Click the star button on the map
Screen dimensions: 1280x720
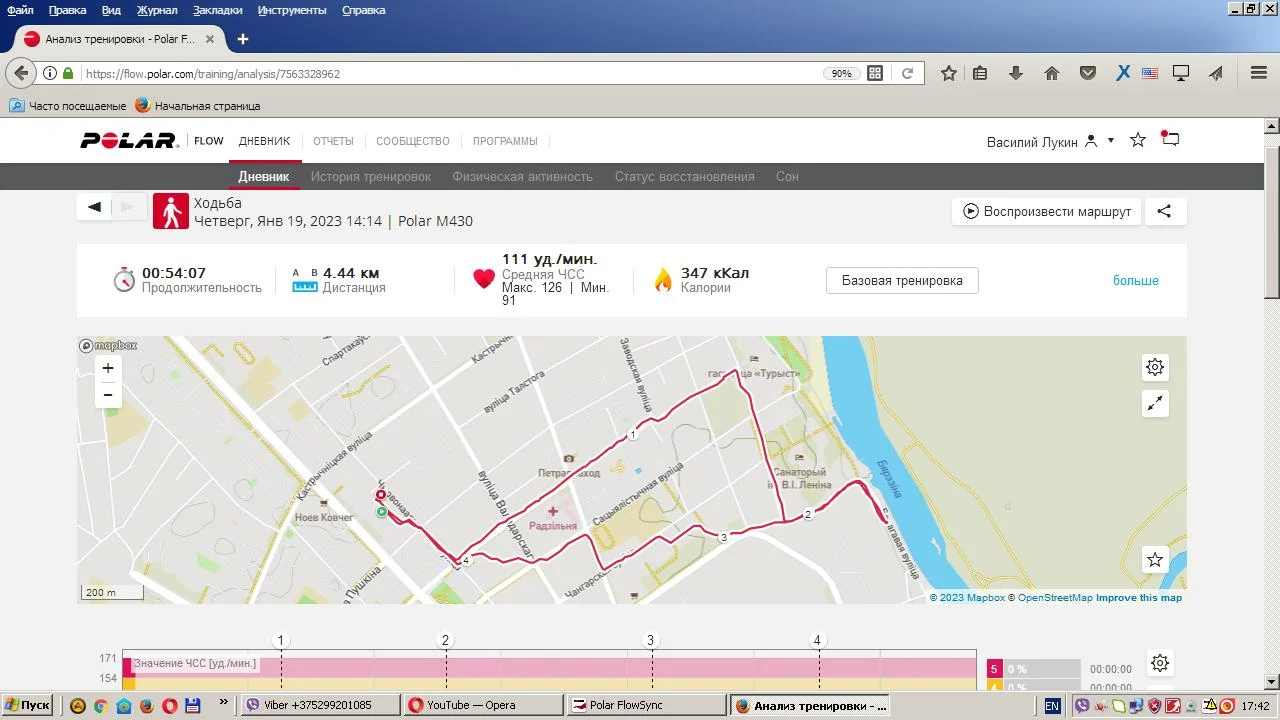(1155, 560)
